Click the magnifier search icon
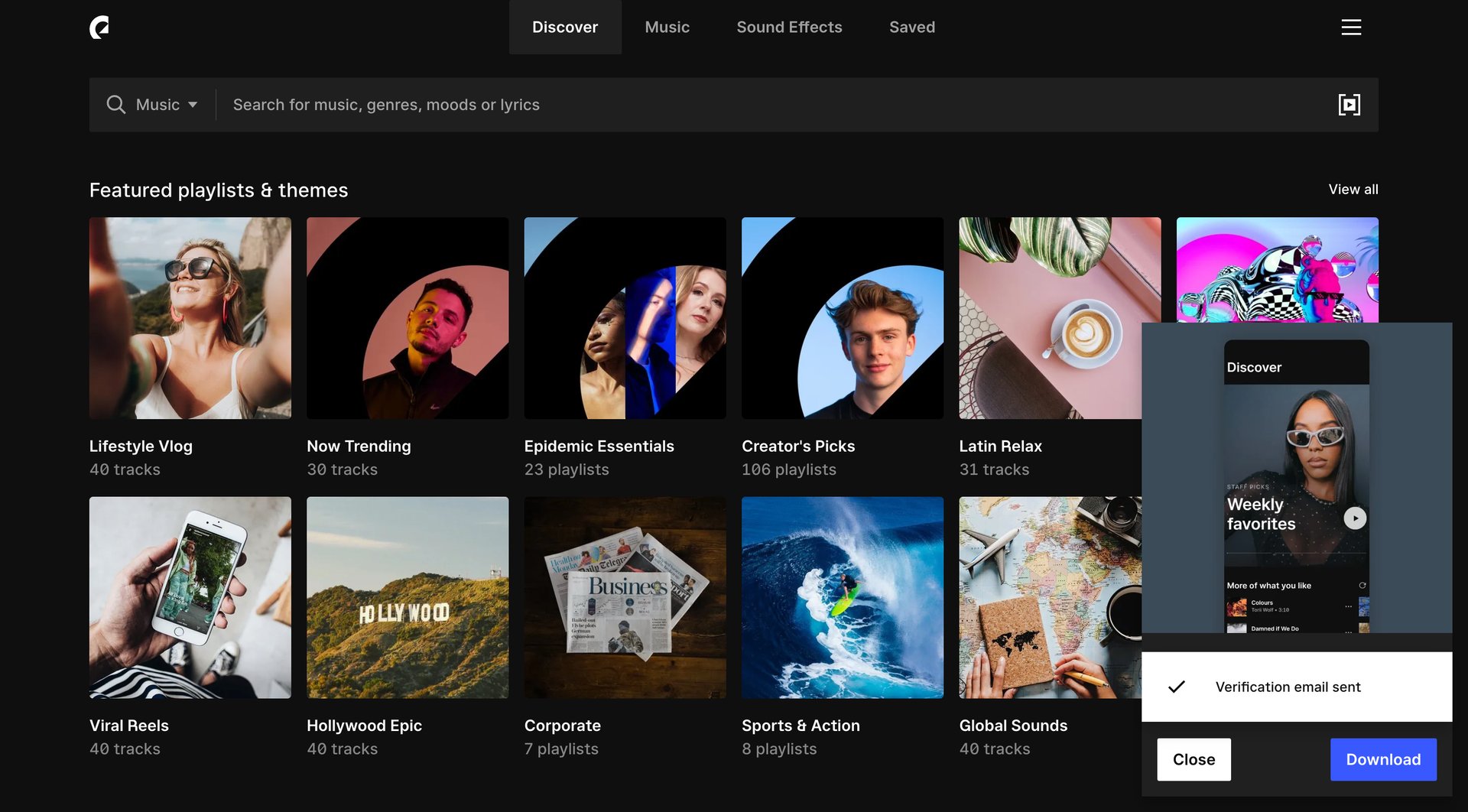The image size is (1468, 812). (115, 105)
